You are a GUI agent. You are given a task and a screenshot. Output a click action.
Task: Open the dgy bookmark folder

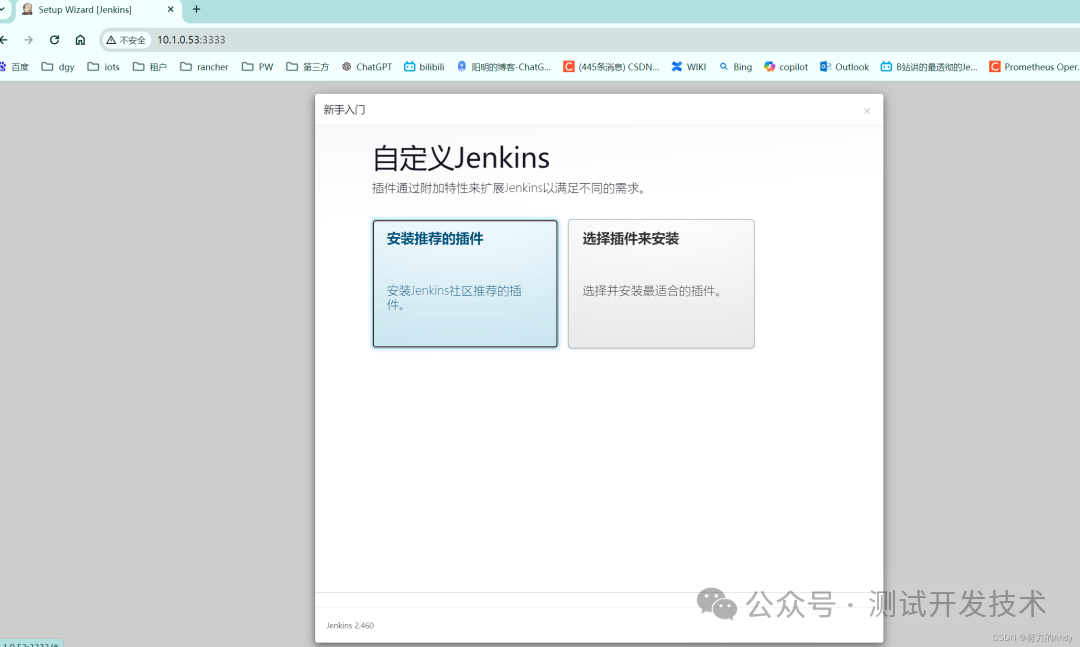pyautogui.click(x=58, y=67)
